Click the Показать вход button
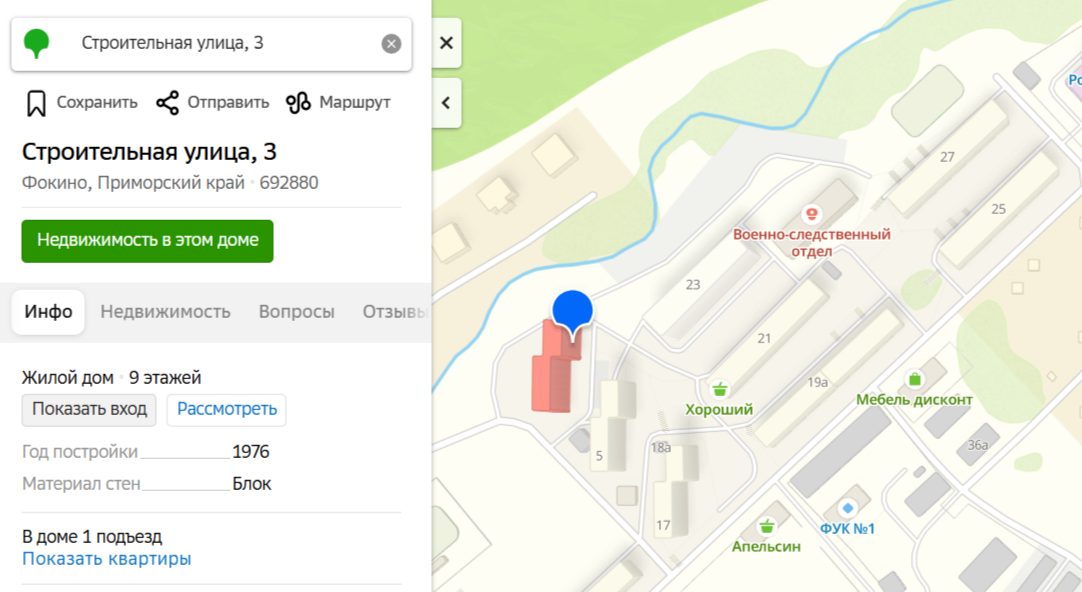 (x=89, y=410)
